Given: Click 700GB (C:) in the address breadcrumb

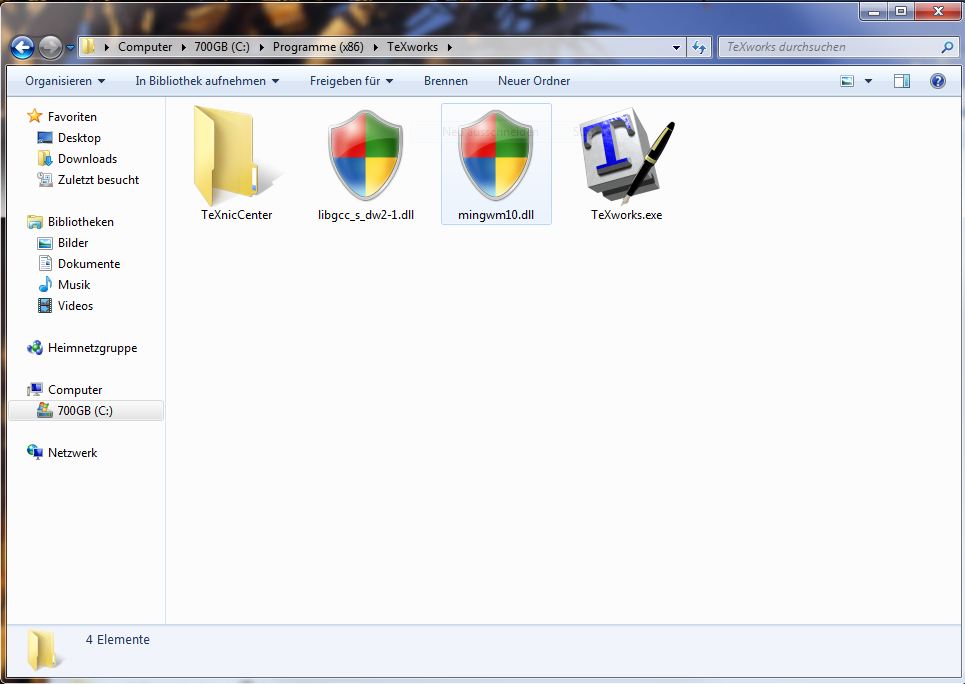Looking at the screenshot, I should click(222, 47).
